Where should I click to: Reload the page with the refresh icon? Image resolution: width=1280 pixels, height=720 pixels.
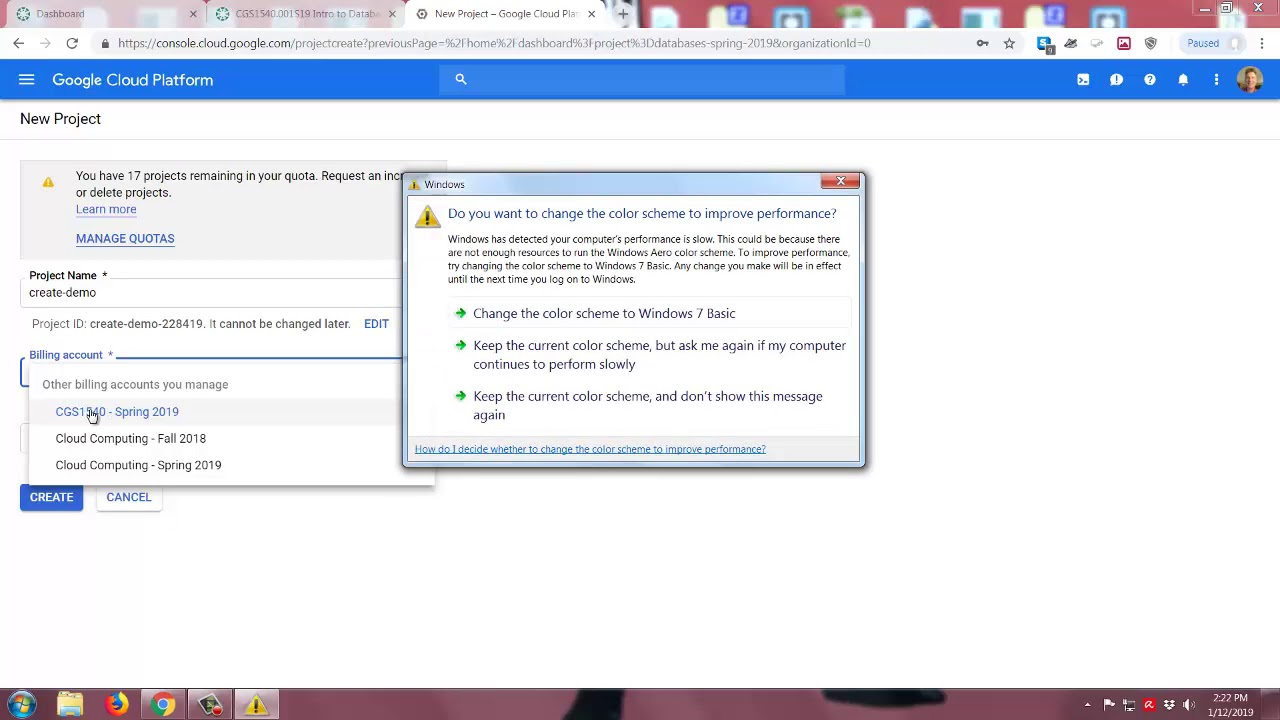[x=72, y=43]
